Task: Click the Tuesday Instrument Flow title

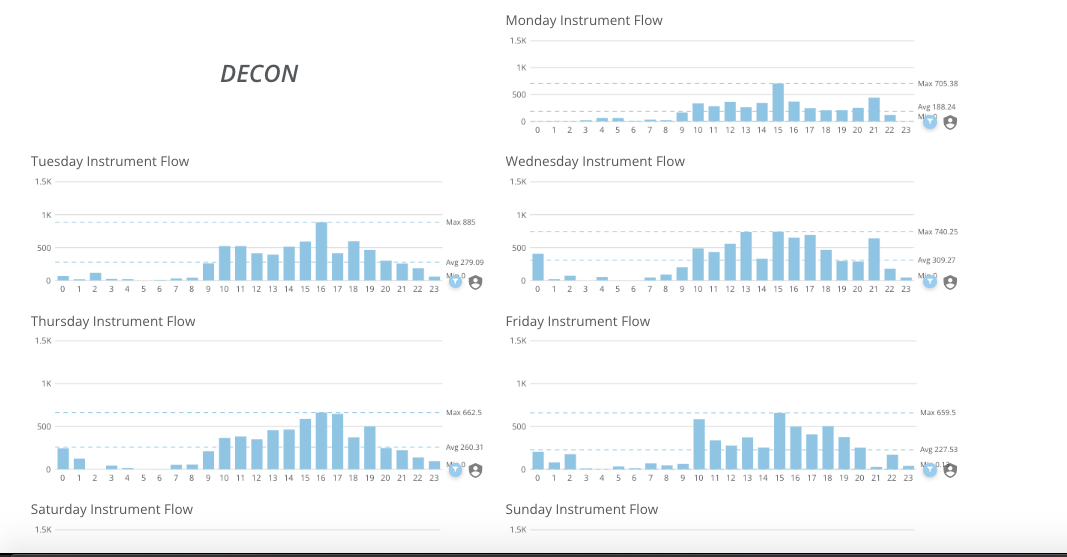Action: point(110,161)
